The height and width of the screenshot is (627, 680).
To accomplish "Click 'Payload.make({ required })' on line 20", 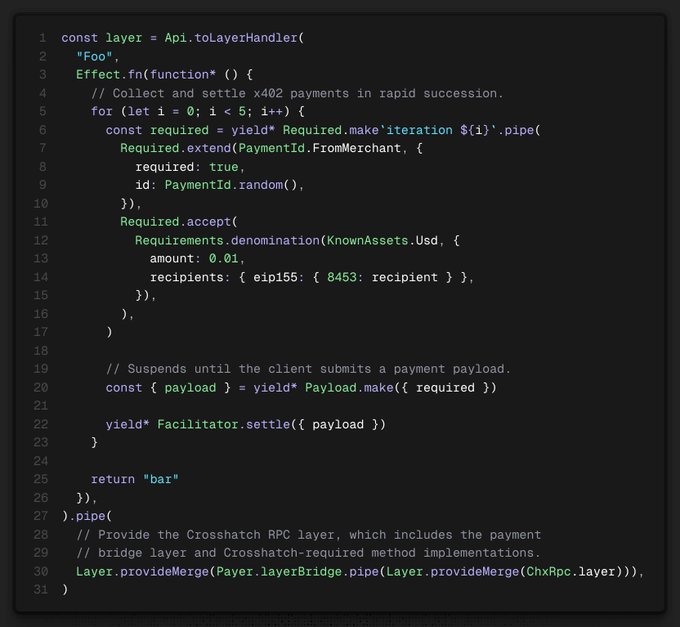I will (x=401, y=388).
